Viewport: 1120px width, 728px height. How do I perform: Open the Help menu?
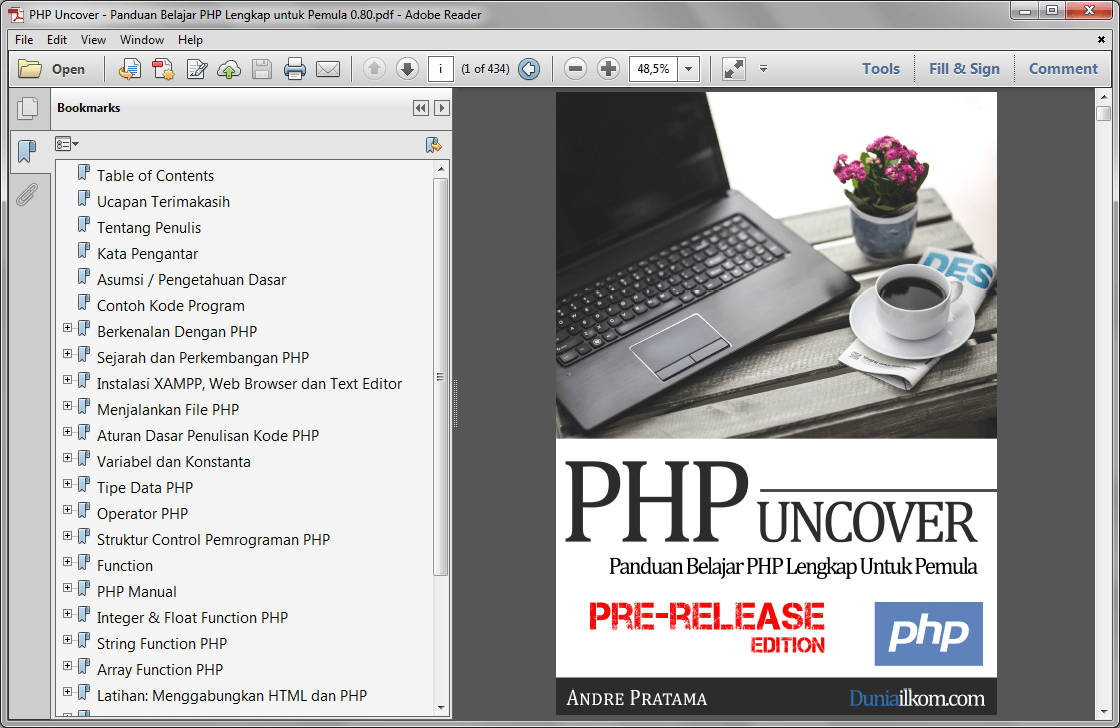pyautogui.click(x=190, y=40)
